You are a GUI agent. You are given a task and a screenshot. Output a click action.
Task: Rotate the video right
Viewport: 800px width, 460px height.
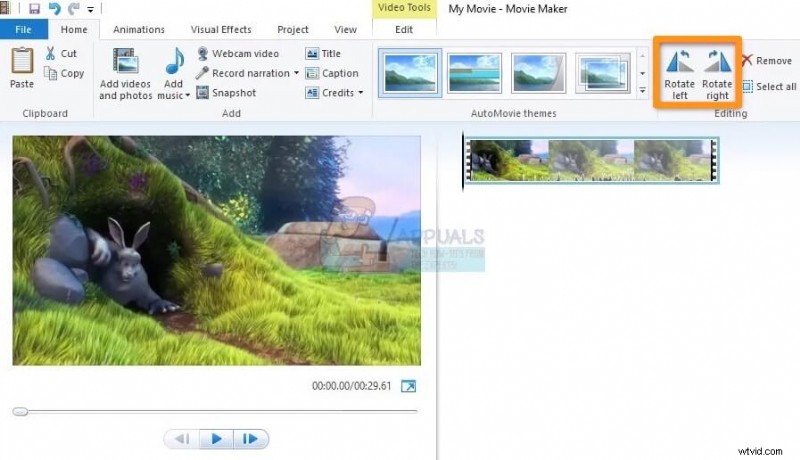click(717, 74)
